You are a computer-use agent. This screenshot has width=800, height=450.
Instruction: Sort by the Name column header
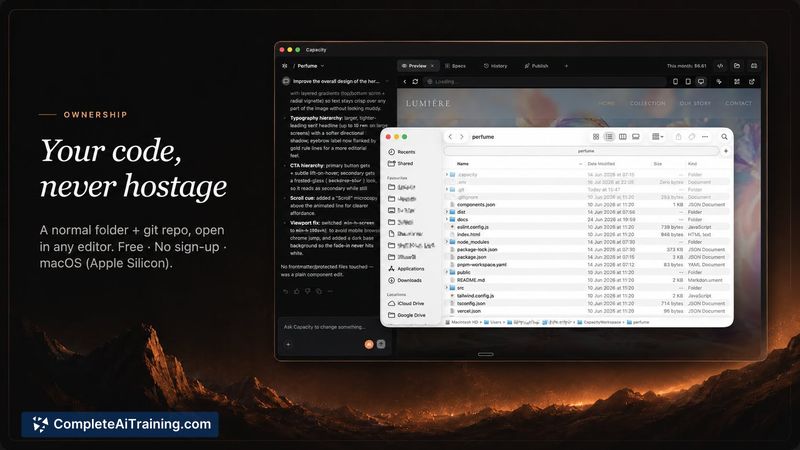[463, 164]
